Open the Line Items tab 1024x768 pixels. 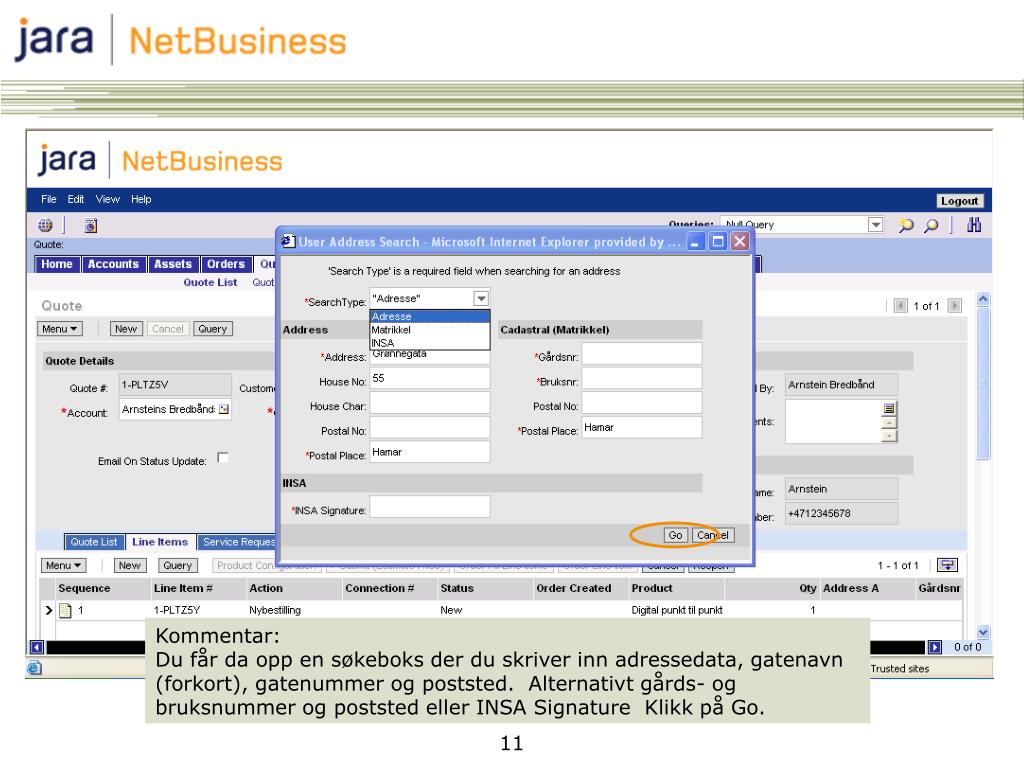click(x=160, y=542)
